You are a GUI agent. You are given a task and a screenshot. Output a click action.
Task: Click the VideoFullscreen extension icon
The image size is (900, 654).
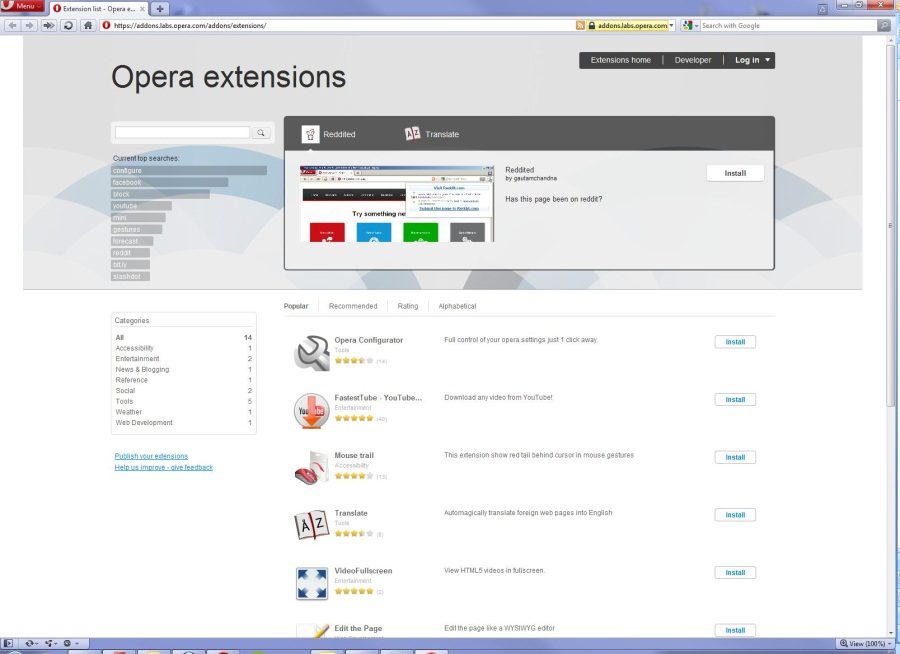point(312,583)
